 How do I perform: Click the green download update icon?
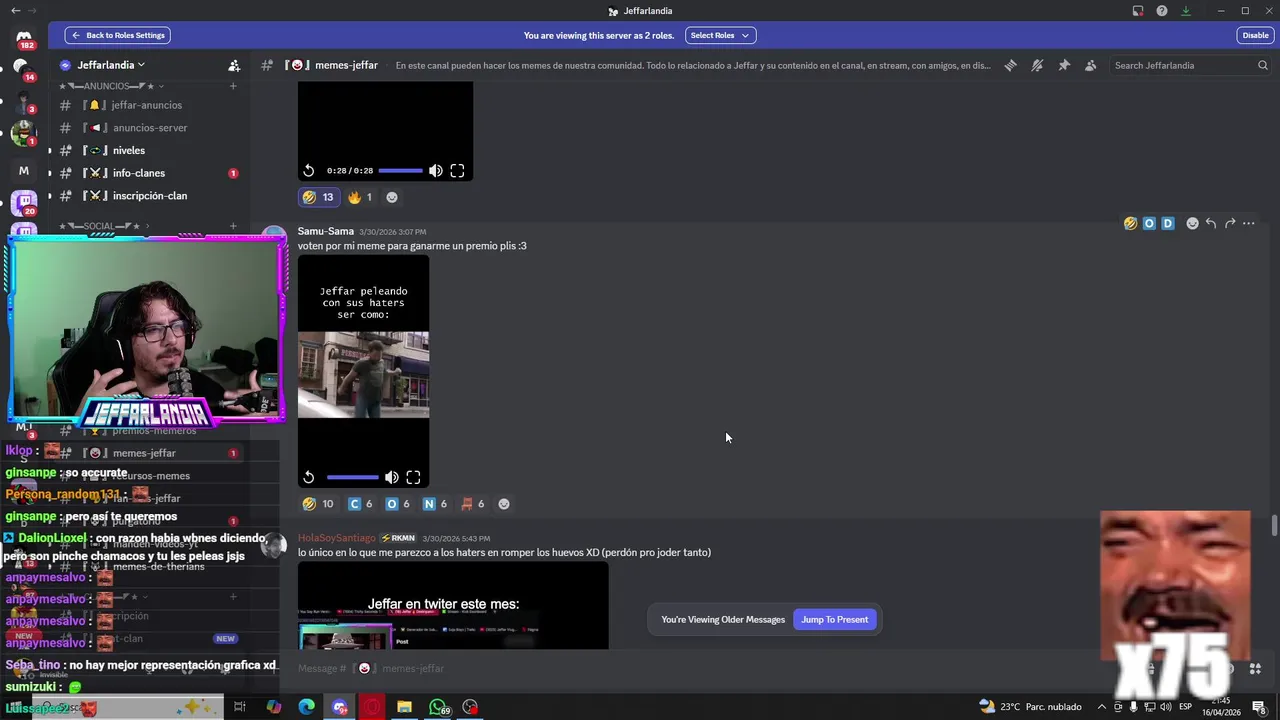point(1186,11)
